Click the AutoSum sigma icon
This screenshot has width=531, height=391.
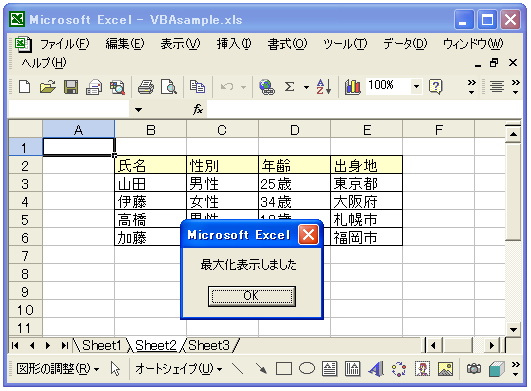point(289,87)
